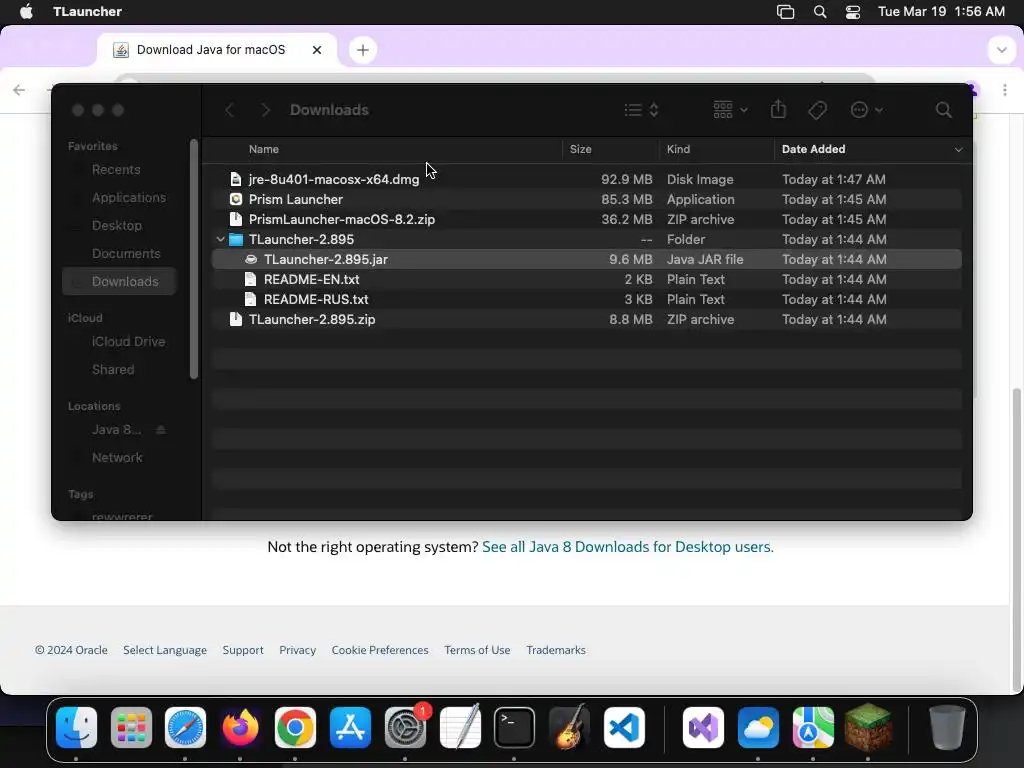1024x768 pixels.
Task: Open the Finder Group-by grid dropdown
Action: click(x=730, y=110)
